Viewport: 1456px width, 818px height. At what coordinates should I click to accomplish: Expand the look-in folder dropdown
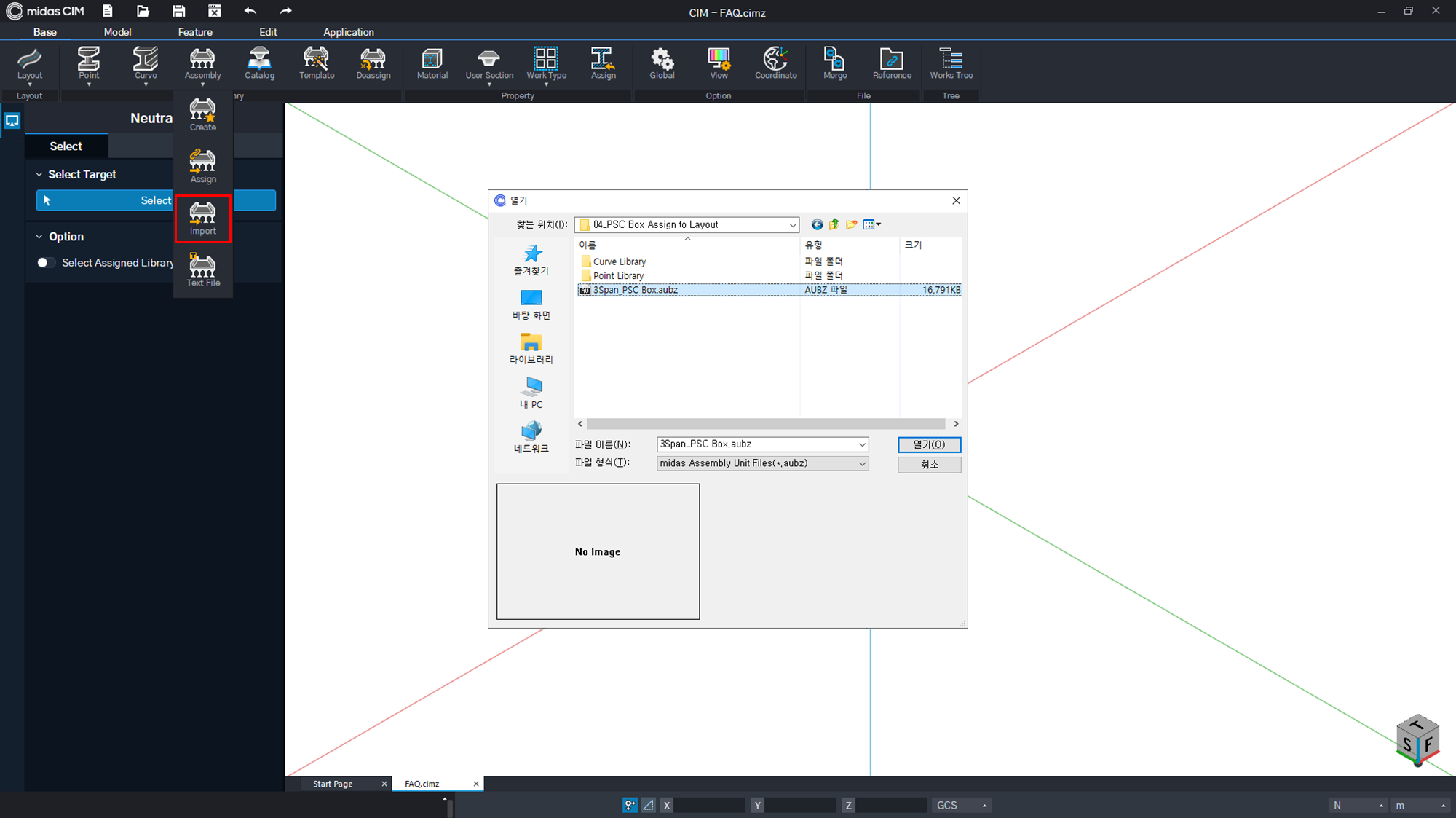[792, 225]
